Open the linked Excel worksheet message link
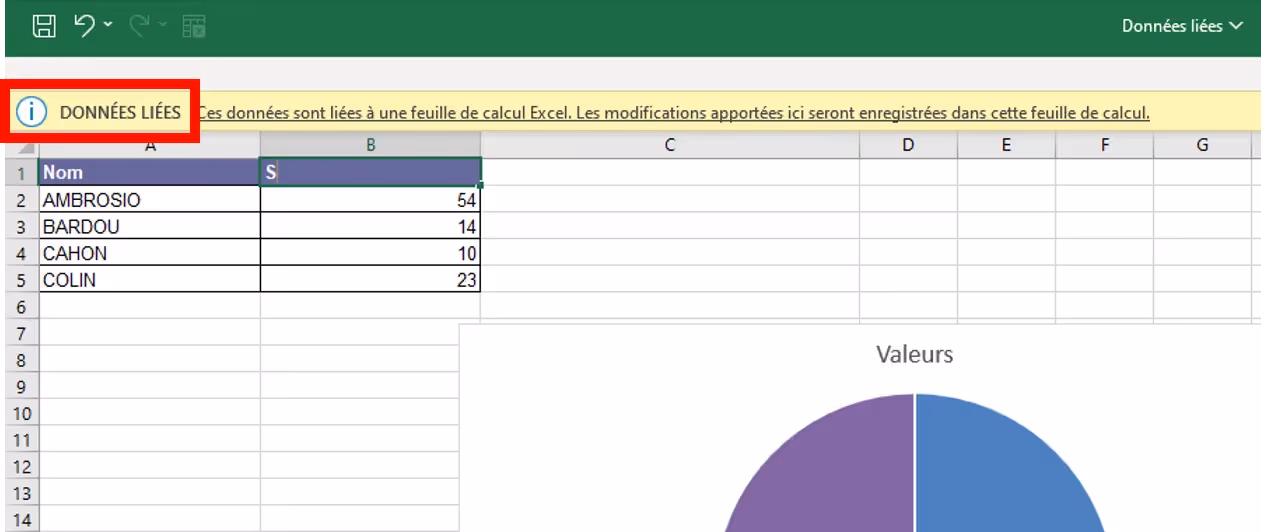 point(673,113)
